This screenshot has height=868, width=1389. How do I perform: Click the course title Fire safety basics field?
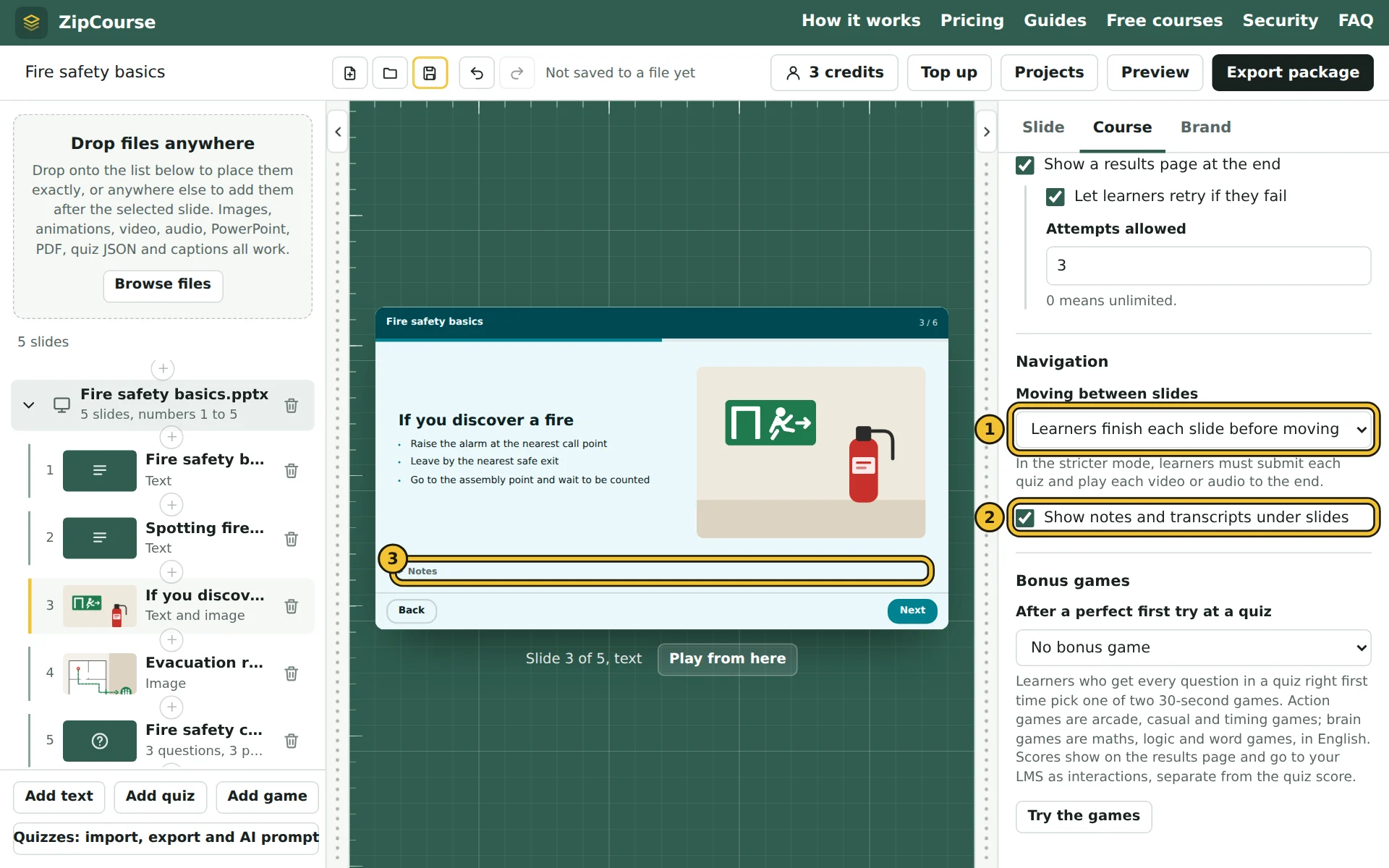click(x=170, y=72)
